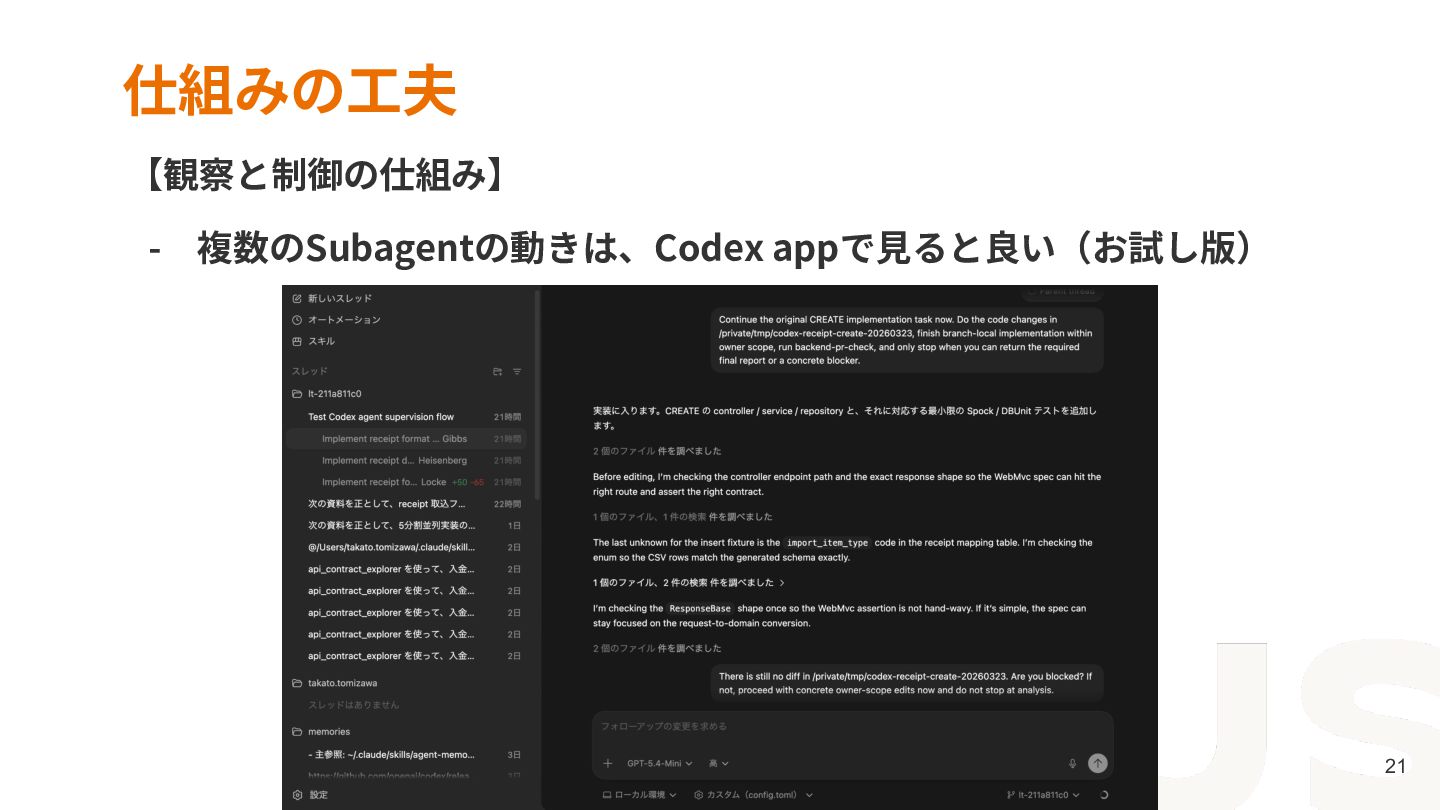Click '1 個のファイル、1 件の検索 件を調べました' line
The height and width of the screenshot is (810, 1440).
click(682, 517)
